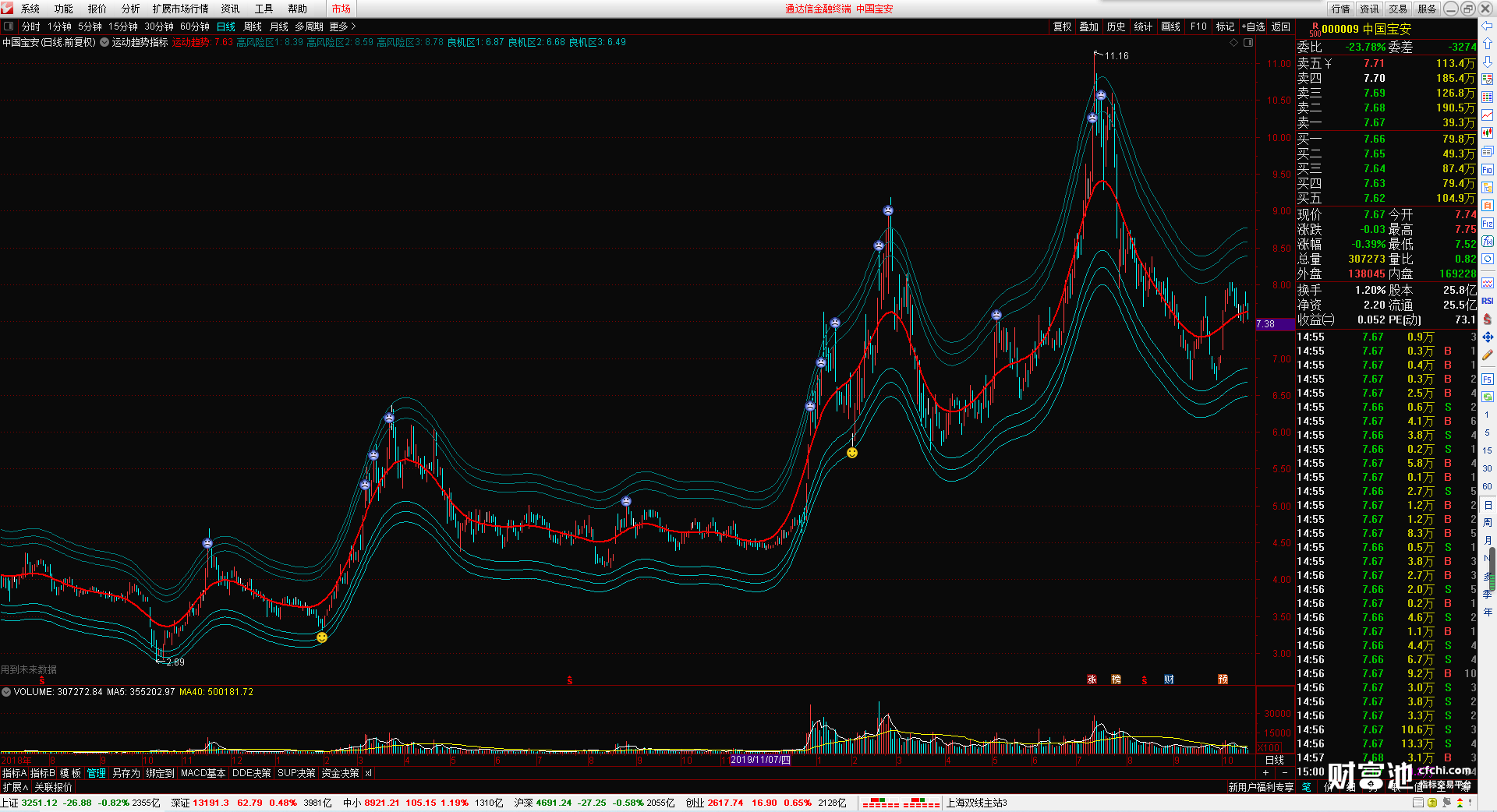Open the 复权 adjustment dropdown

[1063, 26]
